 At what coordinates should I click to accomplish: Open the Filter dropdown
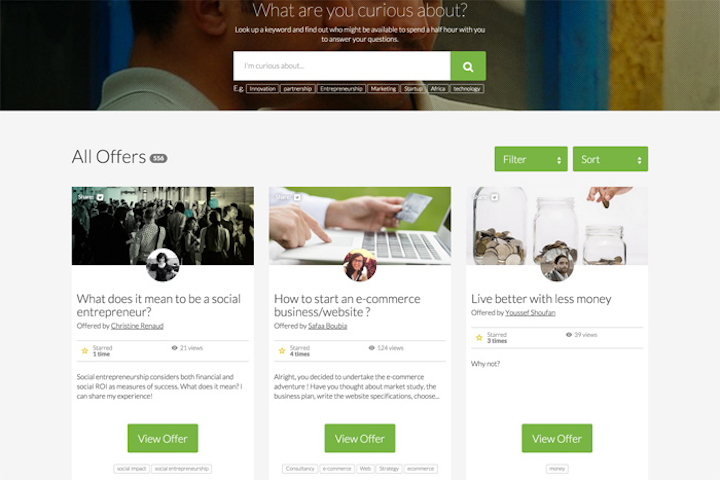(531, 159)
